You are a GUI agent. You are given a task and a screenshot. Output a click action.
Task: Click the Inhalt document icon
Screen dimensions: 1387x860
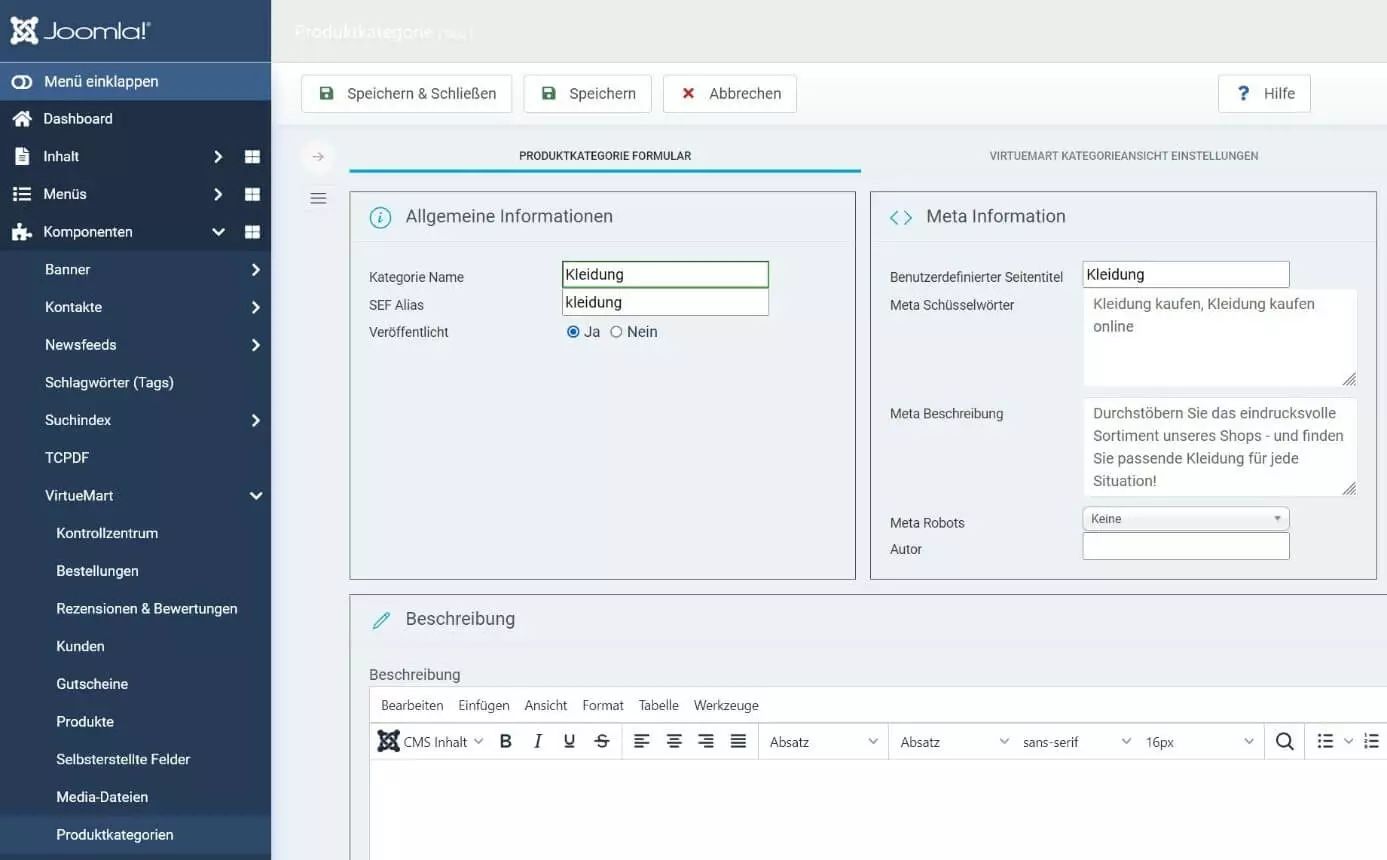[x=21, y=157]
